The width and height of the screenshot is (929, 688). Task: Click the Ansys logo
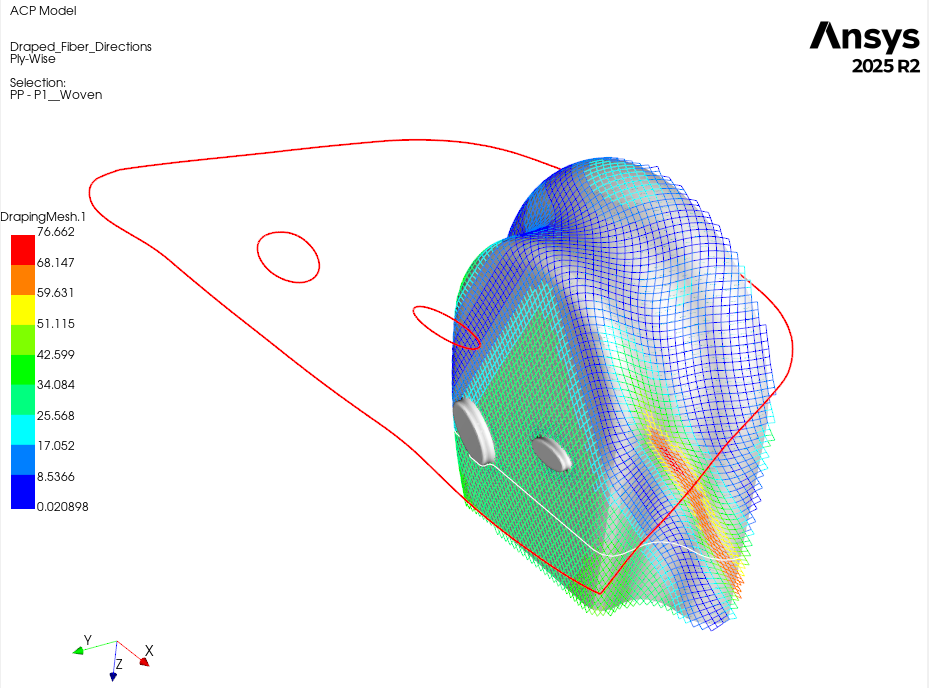864,37
